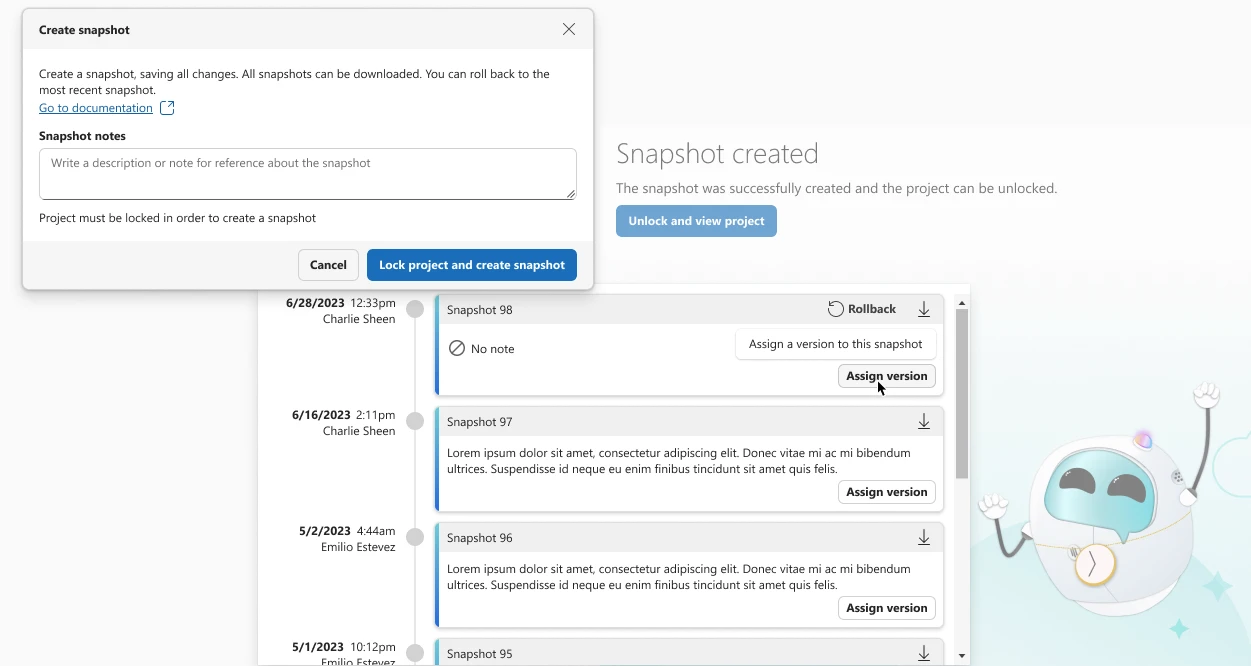1251x666 pixels.
Task: Click Lock project and create snapshot
Action: tap(472, 265)
